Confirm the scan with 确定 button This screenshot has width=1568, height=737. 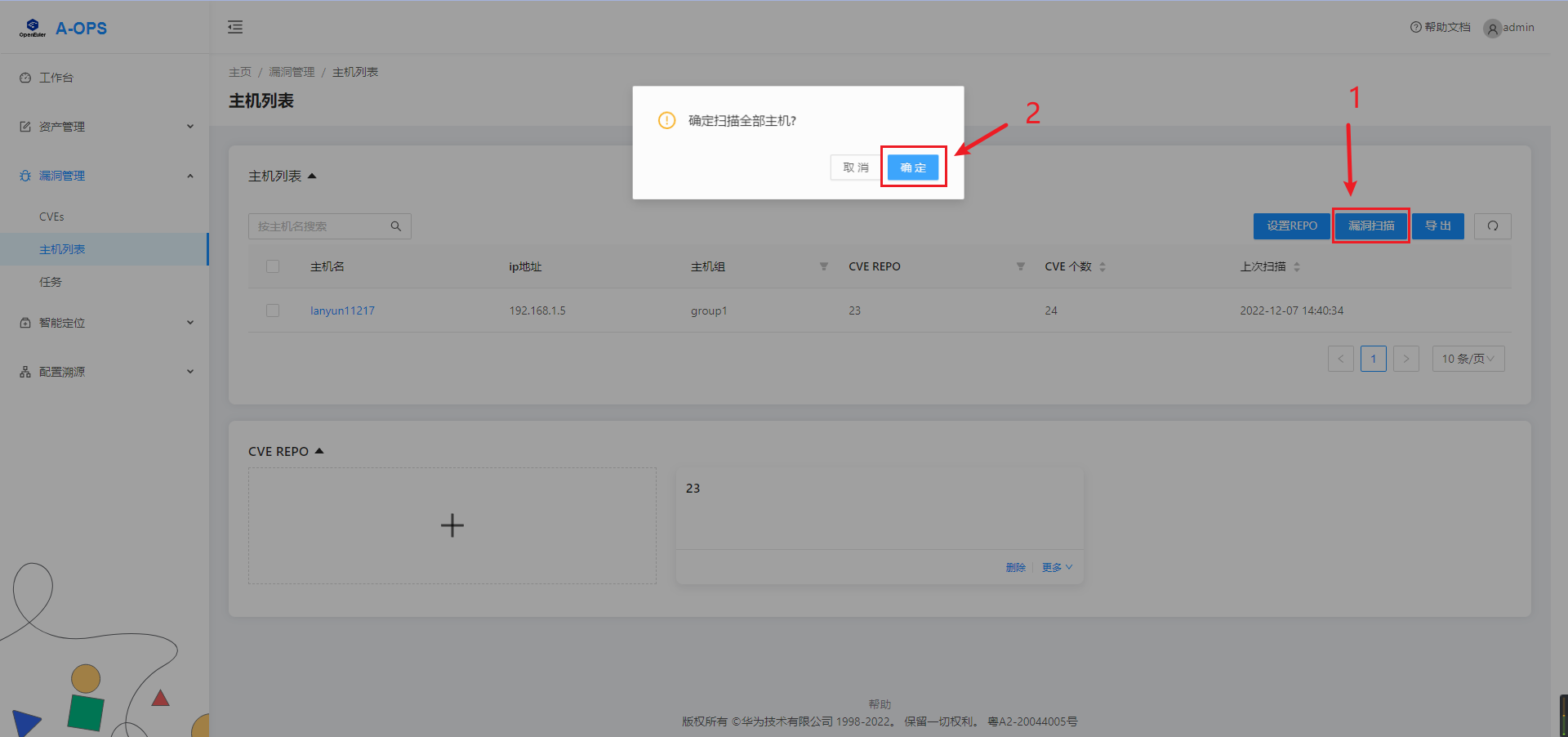[x=913, y=167]
